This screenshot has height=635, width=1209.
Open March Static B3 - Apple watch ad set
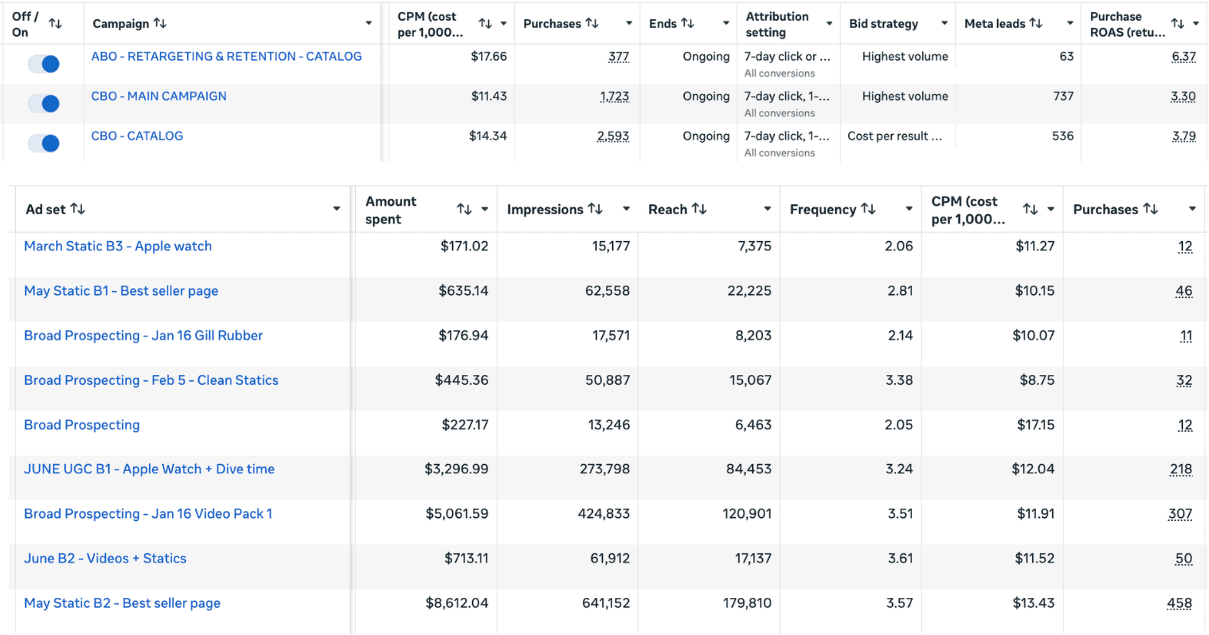[118, 246]
